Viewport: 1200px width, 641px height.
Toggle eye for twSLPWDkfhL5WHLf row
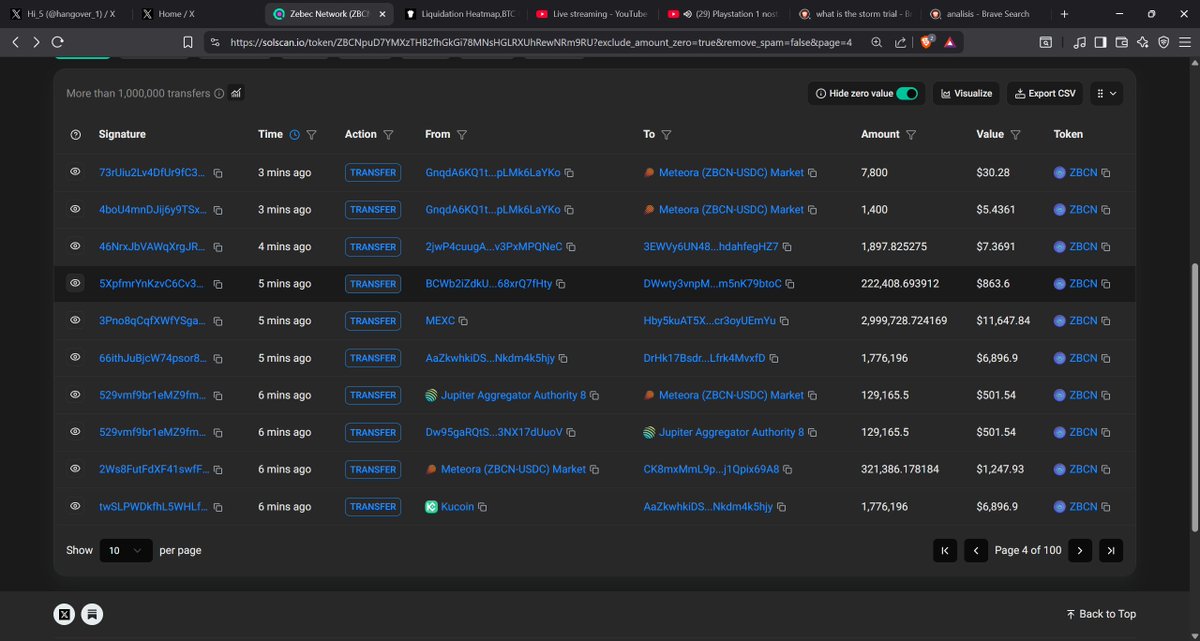[x=75, y=507]
